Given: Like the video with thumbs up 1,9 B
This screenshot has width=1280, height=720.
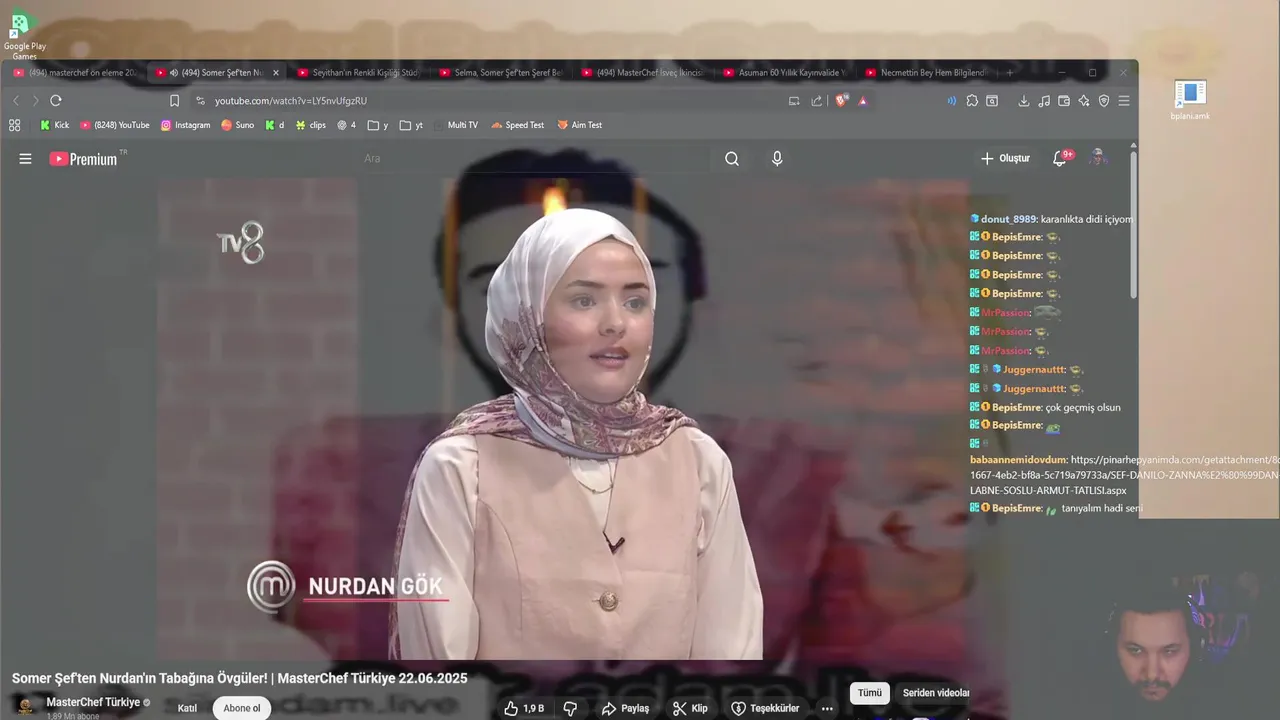Looking at the screenshot, I should tap(524, 708).
